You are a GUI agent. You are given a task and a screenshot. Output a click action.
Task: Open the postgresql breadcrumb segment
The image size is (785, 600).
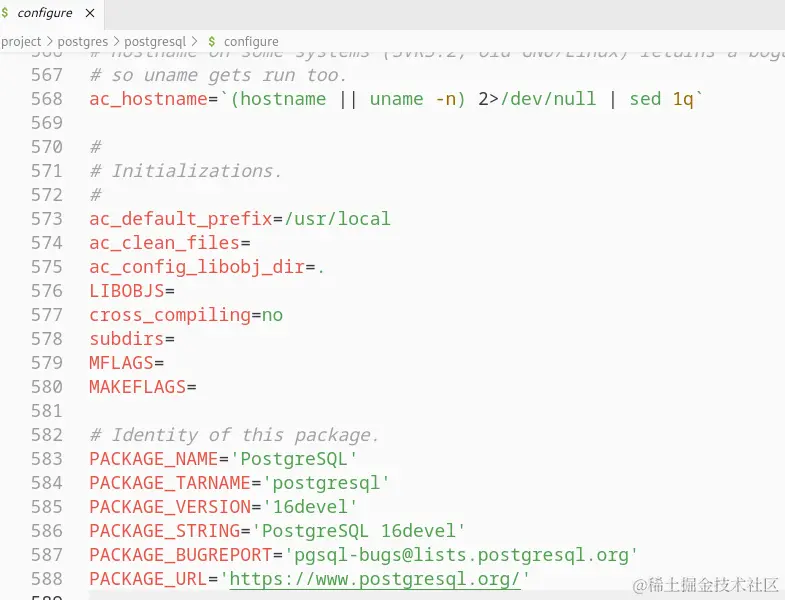[155, 42]
